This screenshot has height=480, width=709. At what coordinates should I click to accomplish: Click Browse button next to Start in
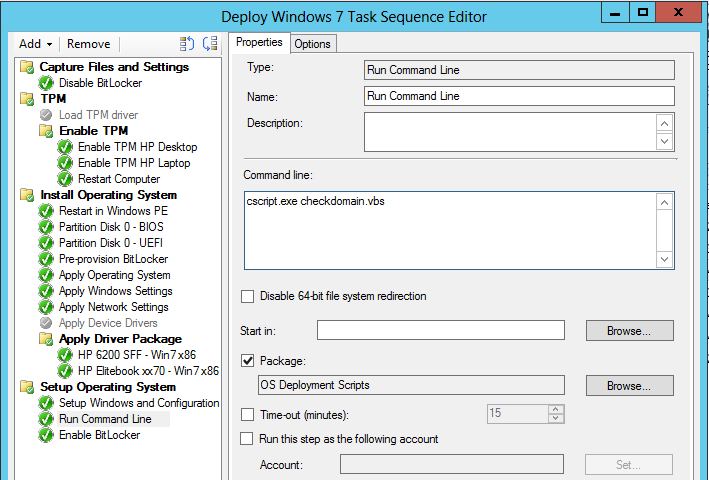629,330
